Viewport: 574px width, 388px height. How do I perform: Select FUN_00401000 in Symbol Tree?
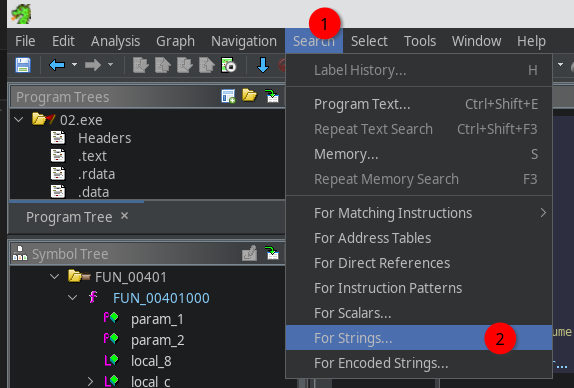(x=161, y=298)
